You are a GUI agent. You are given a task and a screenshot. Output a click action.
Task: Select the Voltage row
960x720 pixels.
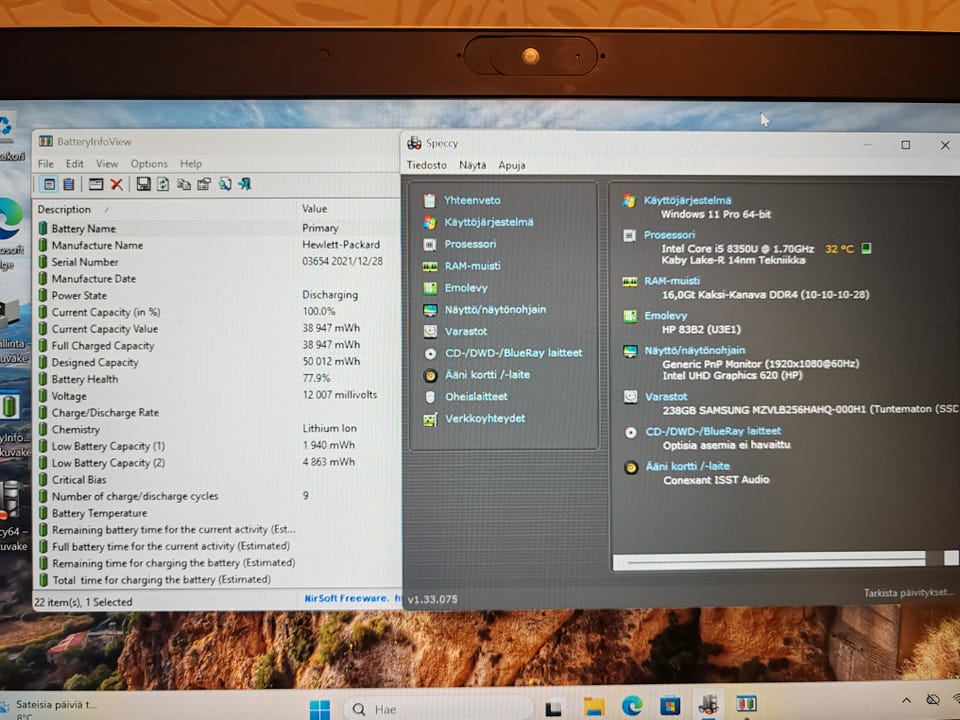[217, 396]
